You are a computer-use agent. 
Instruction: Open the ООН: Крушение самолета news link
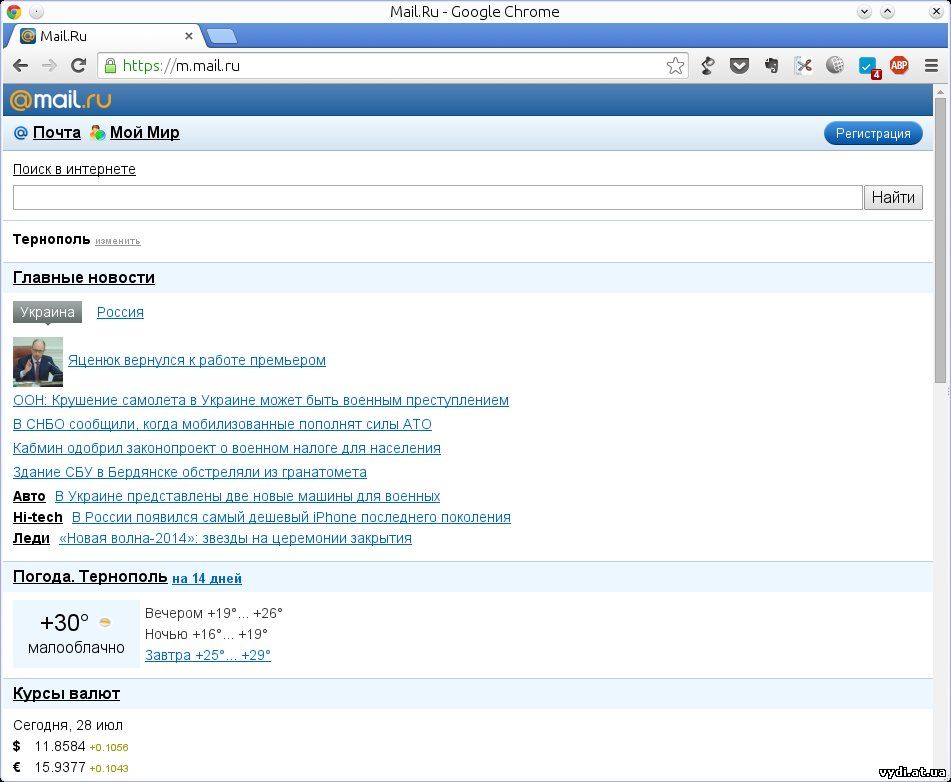[261, 400]
